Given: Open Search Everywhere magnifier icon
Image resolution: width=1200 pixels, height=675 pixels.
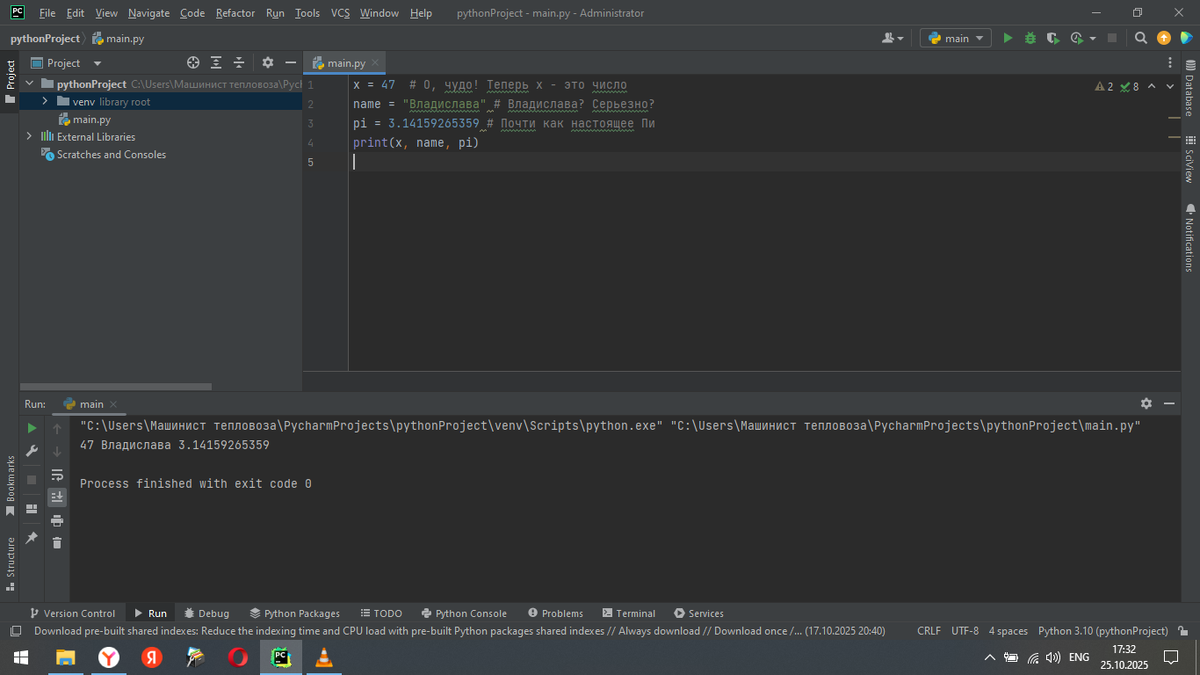Looking at the screenshot, I should tap(1141, 38).
